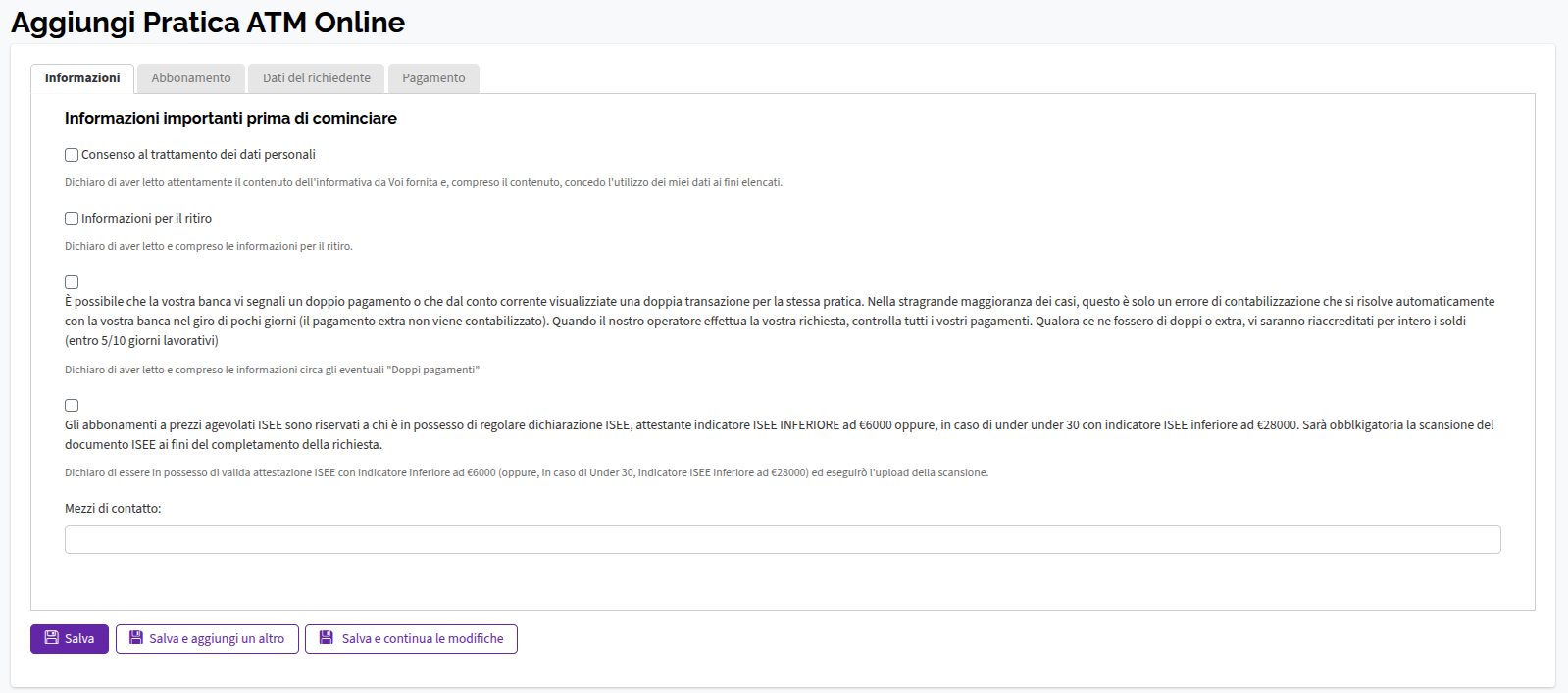Enable 'Consenso al trattamento dei dati personali' checkbox
1568x693 pixels.
tap(72, 155)
